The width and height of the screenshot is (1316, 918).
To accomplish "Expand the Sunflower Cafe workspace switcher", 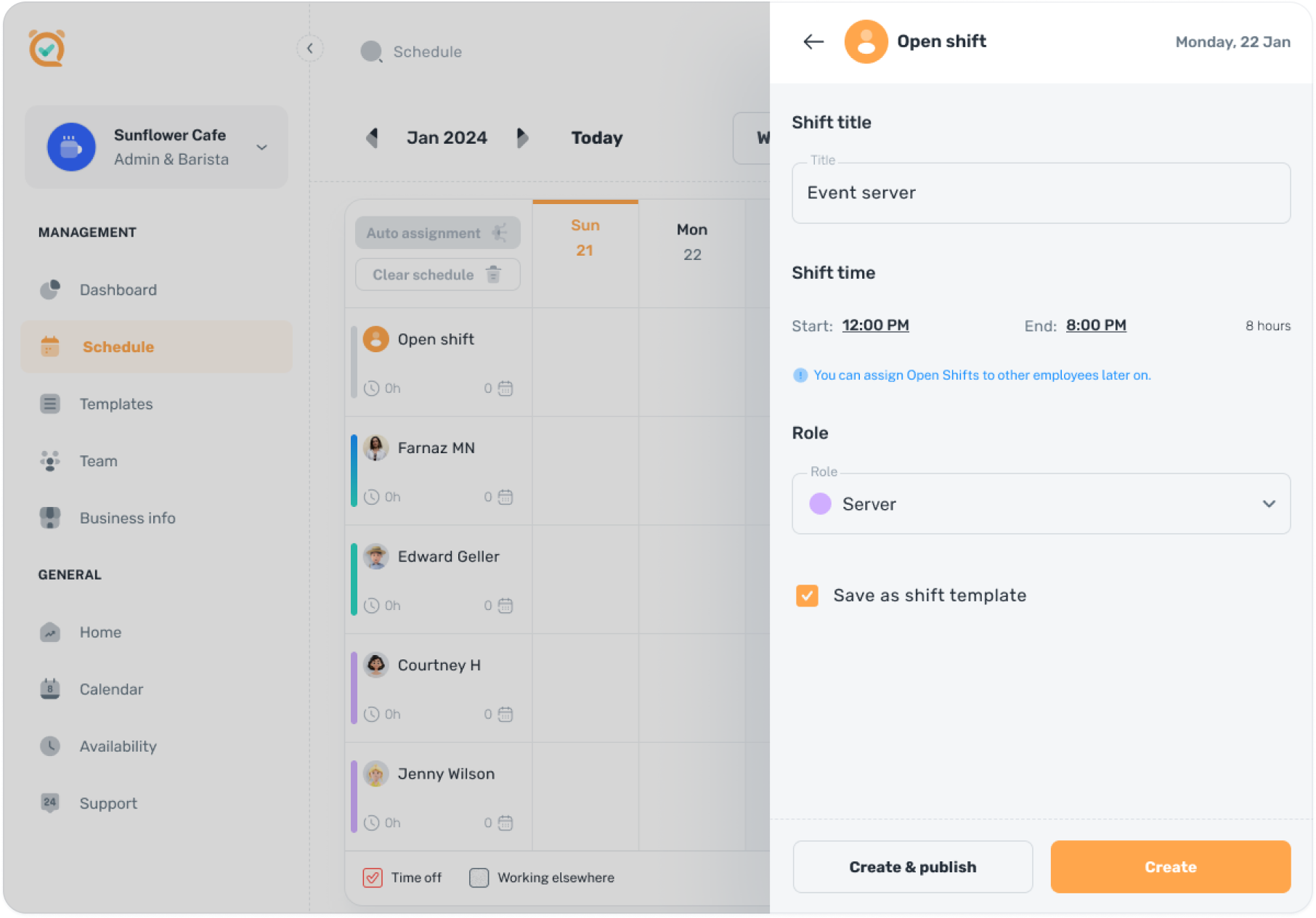I will 261,147.
